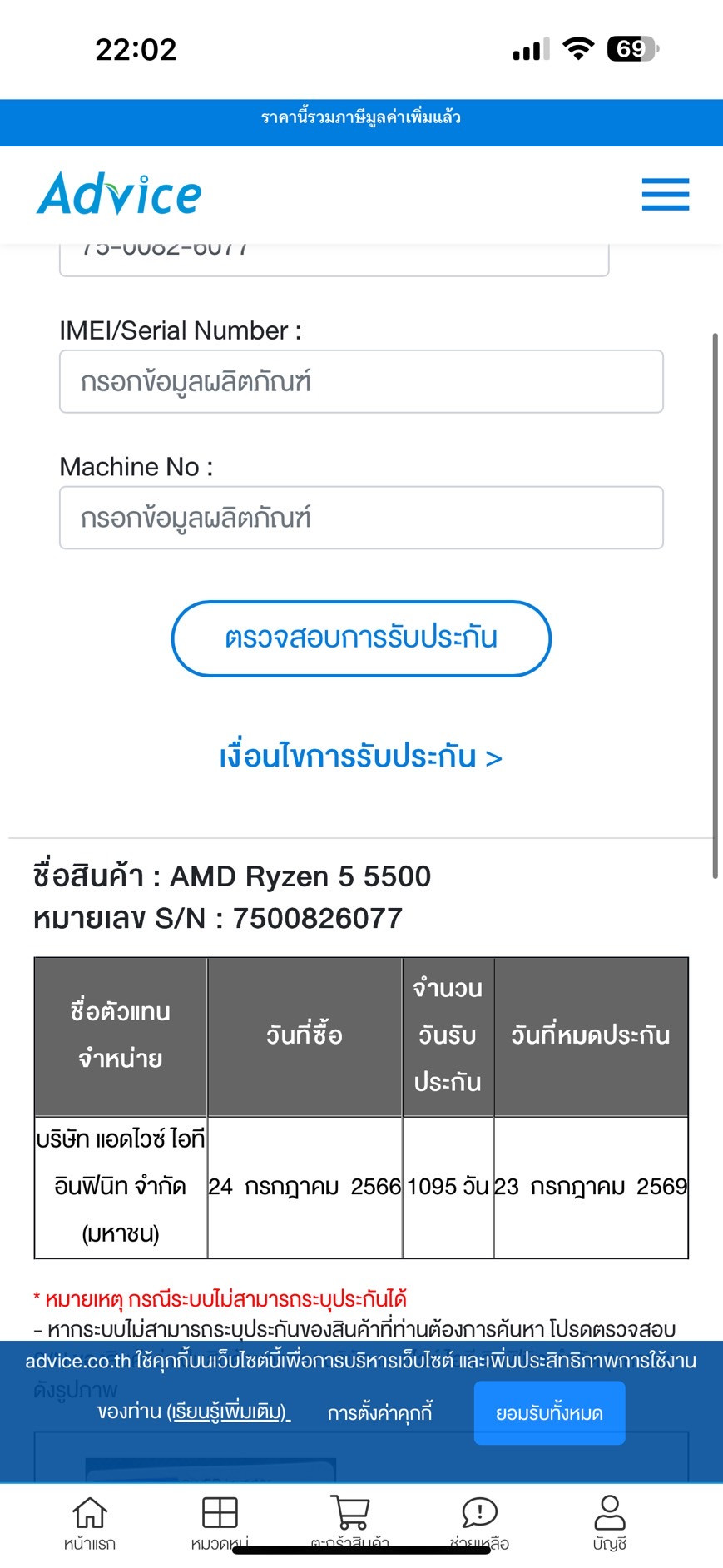
Task: Open help speech bubble icon
Action: tap(479, 1513)
